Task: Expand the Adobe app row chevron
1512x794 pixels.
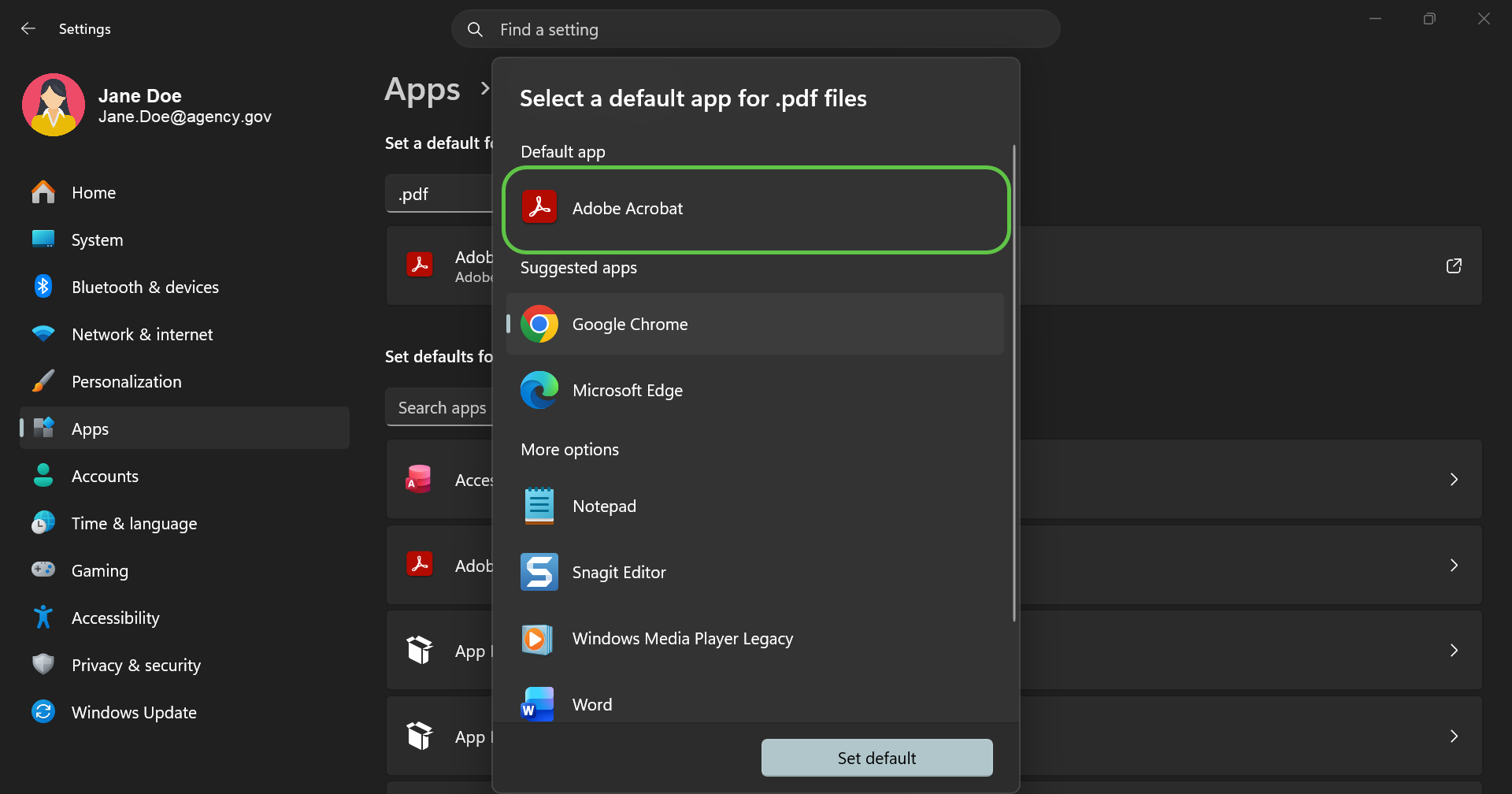Action: click(x=1454, y=565)
